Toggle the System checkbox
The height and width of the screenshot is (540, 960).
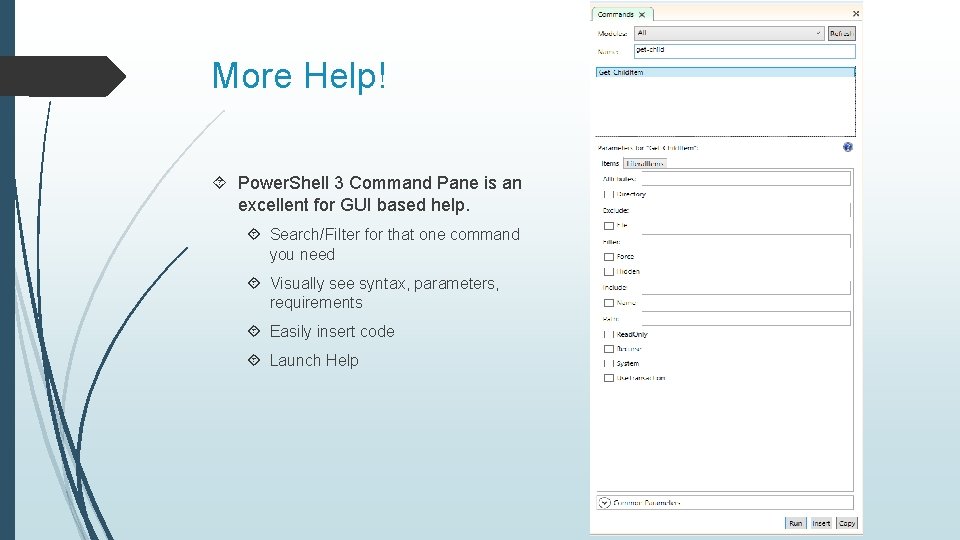coord(609,364)
